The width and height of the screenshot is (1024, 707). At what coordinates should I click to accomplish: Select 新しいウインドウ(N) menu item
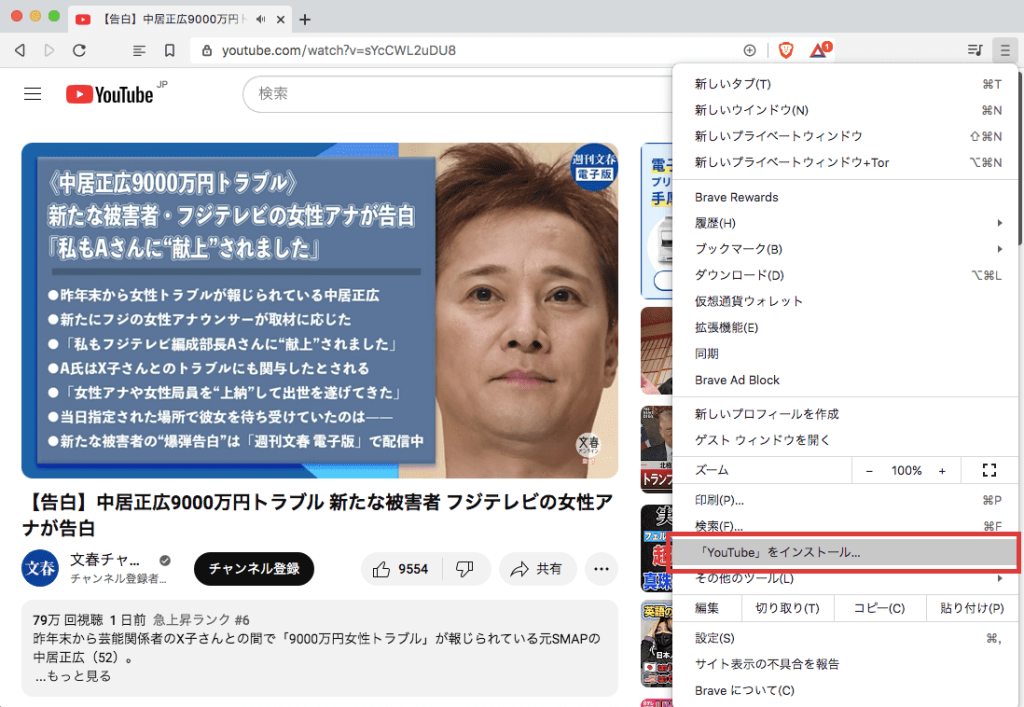point(846,110)
